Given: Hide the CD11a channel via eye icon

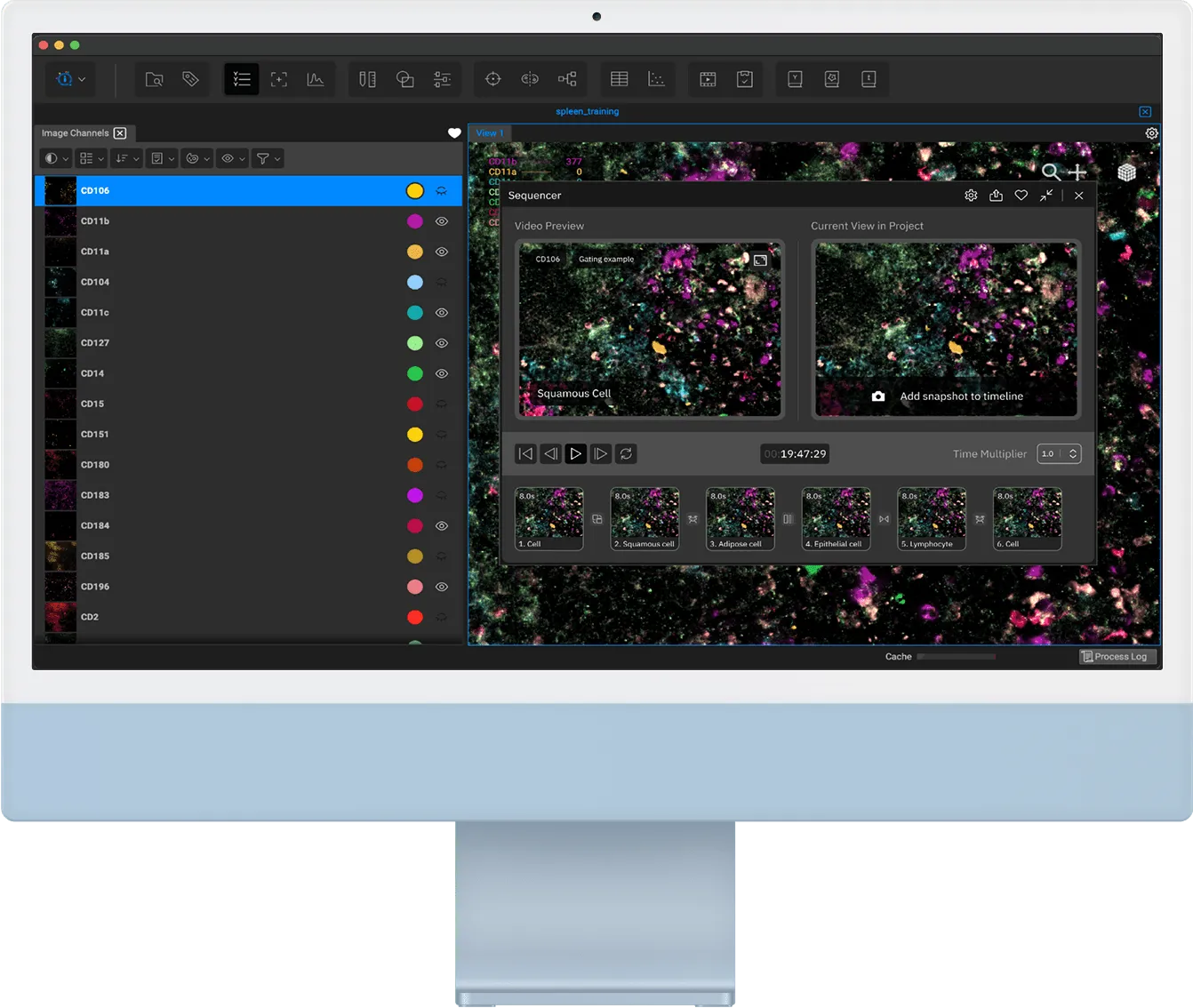Looking at the screenshot, I should tap(442, 252).
